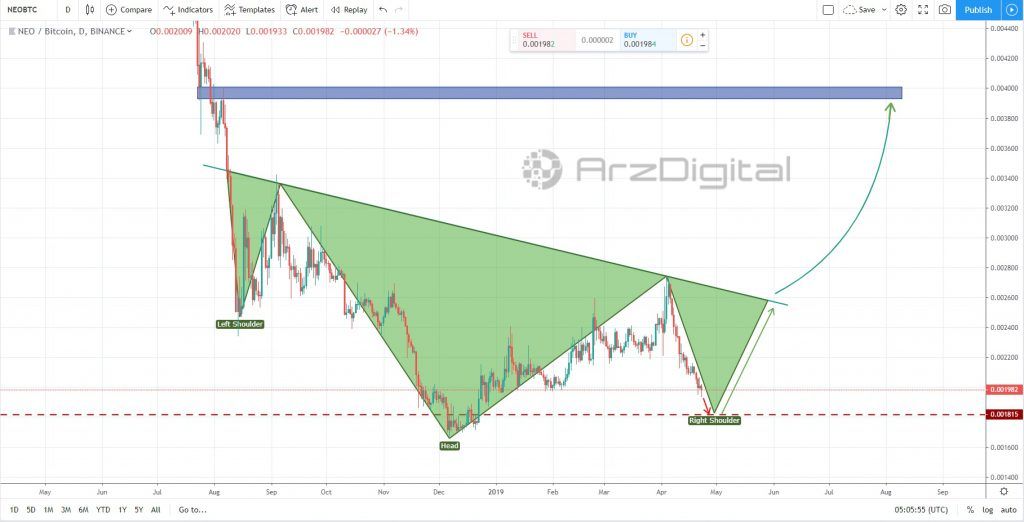Click the Compare symbol plus icon
Screen dimensions: 1024x522
[x=111, y=10]
